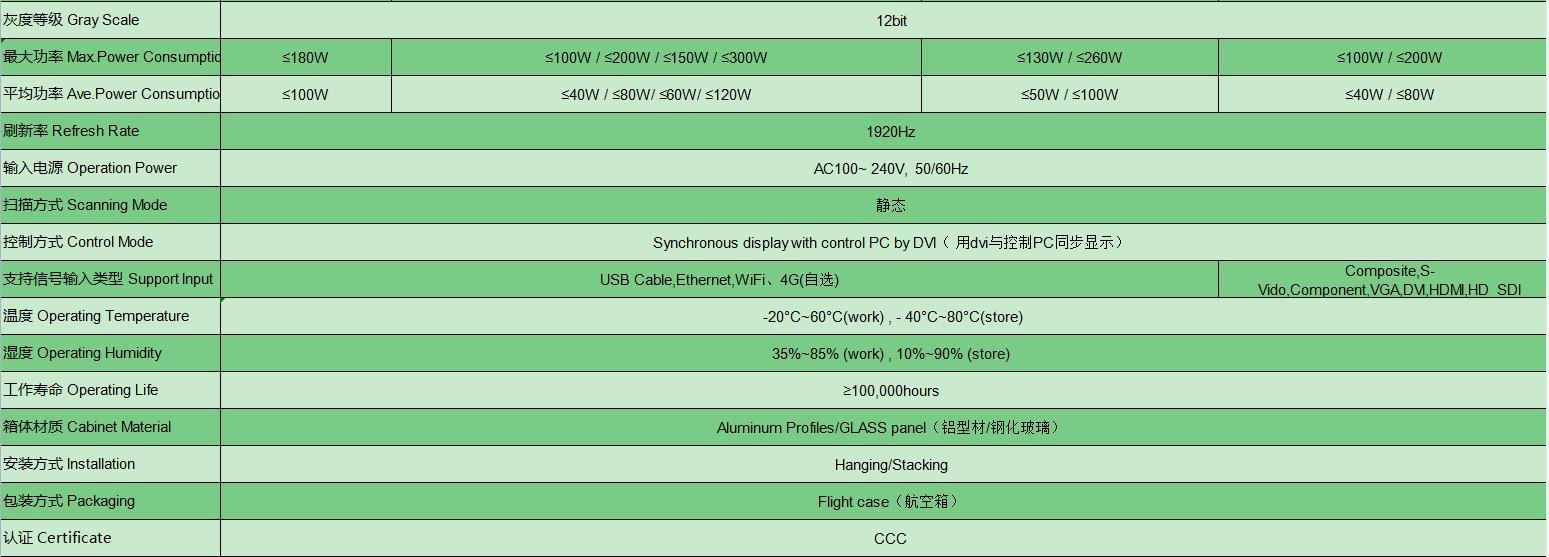
Task: Click the USB Cable, Ethernet, WiFi cell
Action: pos(719,280)
